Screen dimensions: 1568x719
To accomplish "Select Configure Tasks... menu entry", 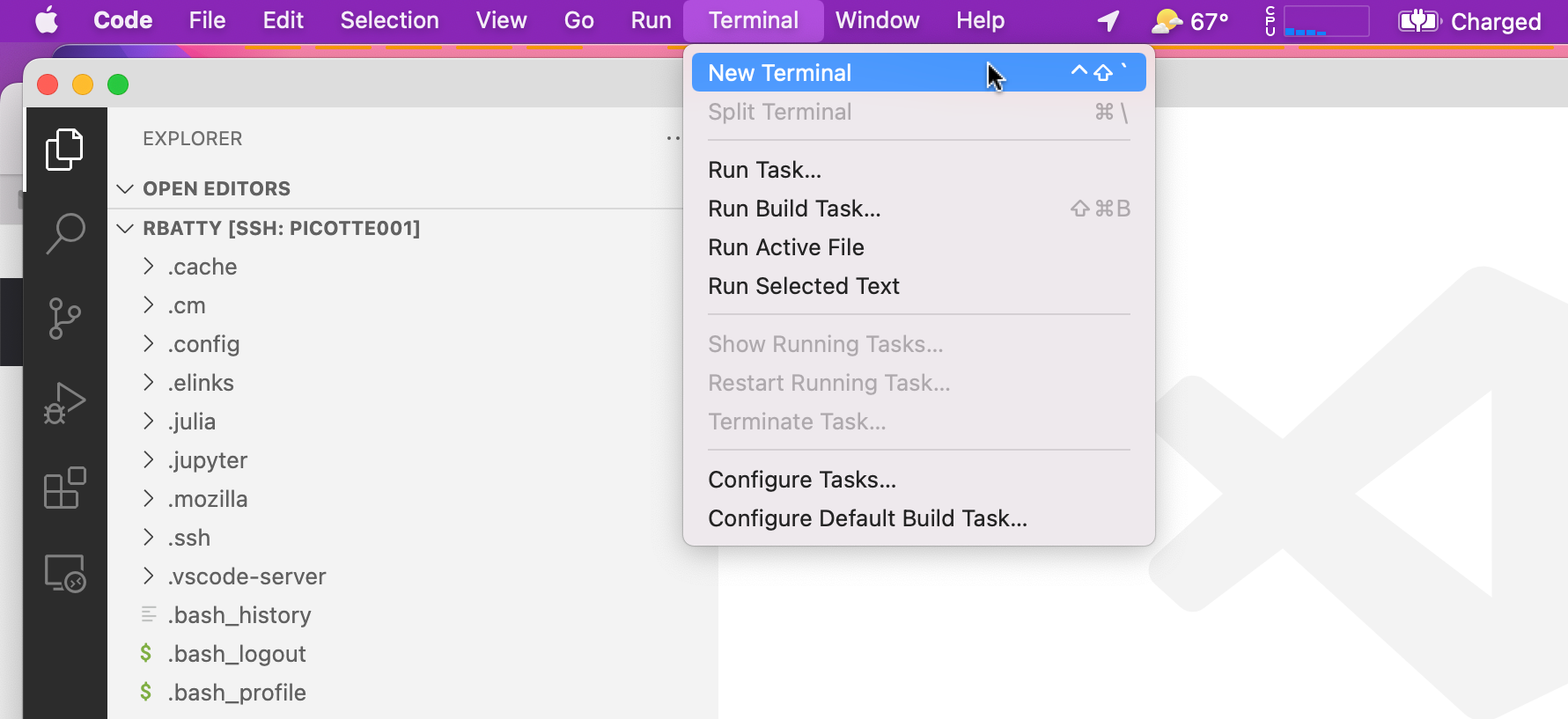I will pyautogui.click(x=918, y=480).
